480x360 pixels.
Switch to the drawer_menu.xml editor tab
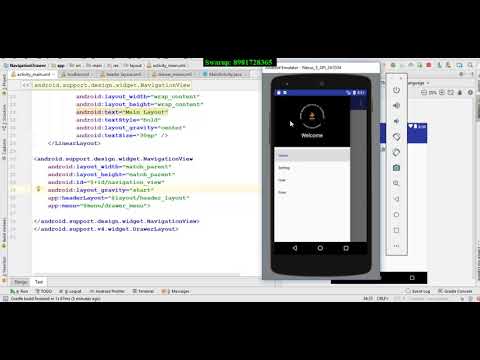tap(174, 74)
